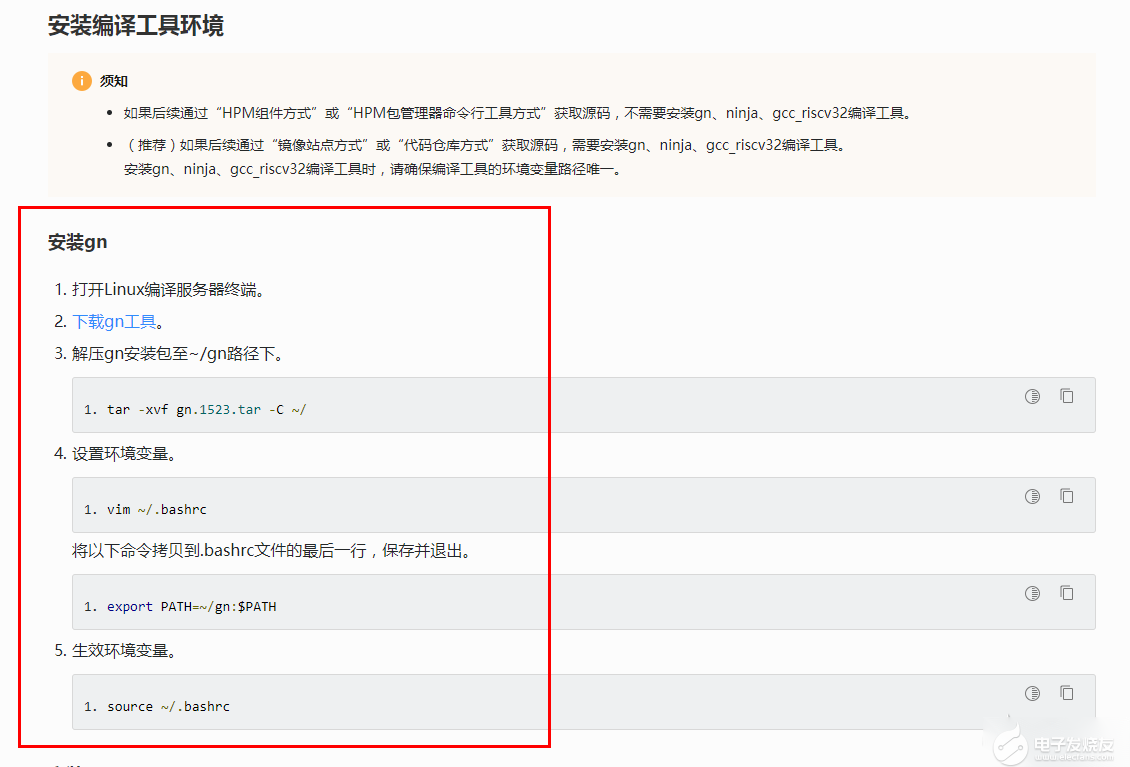The height and width of the screenshot is (767, 1130).
Task: Copy the vim ~/.bashrc code block
Action: pyautogui.click(x=1067, y=496)
